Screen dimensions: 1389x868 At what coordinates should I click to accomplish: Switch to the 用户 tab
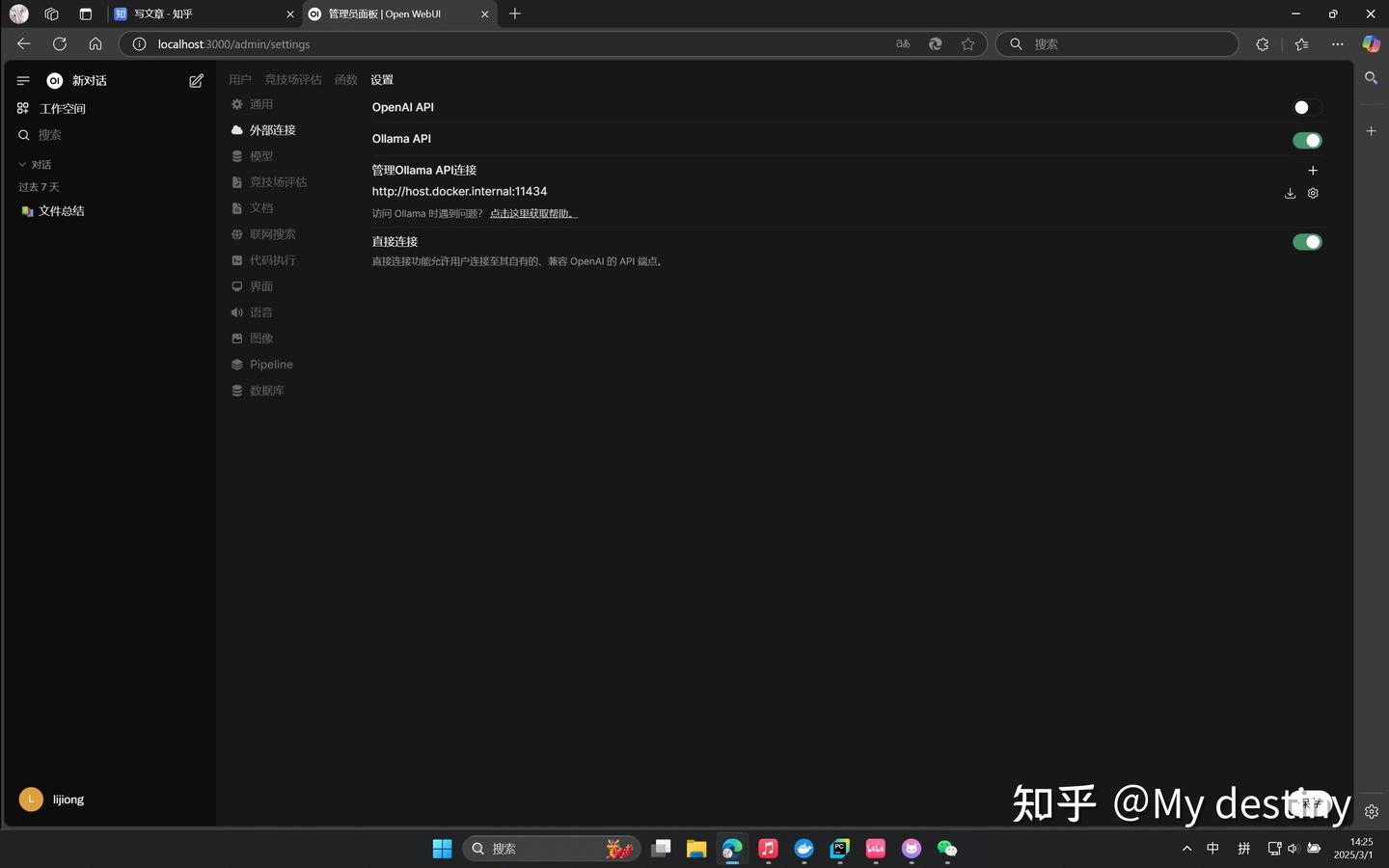pos(239,80)
